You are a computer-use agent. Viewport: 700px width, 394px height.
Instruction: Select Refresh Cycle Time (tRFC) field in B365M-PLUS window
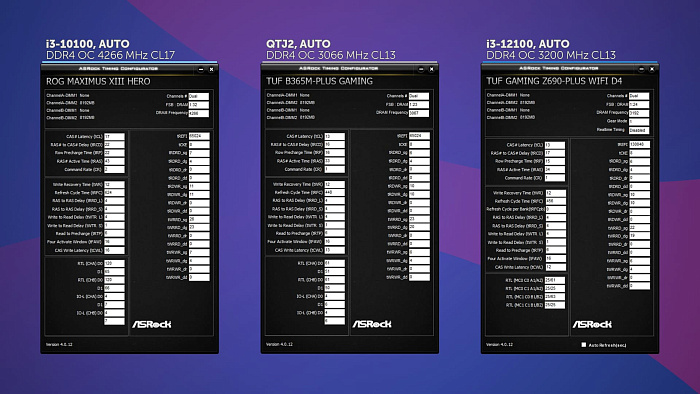pos(334,192)
